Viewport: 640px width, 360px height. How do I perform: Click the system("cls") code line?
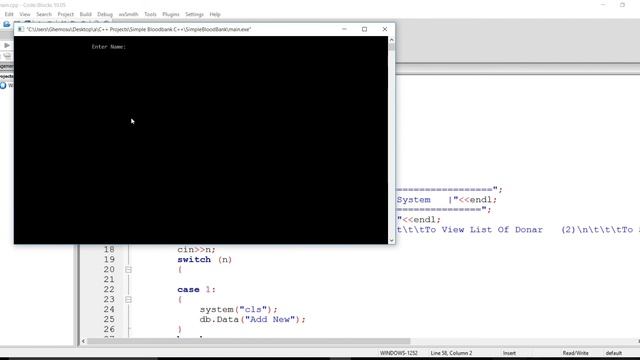238,309
